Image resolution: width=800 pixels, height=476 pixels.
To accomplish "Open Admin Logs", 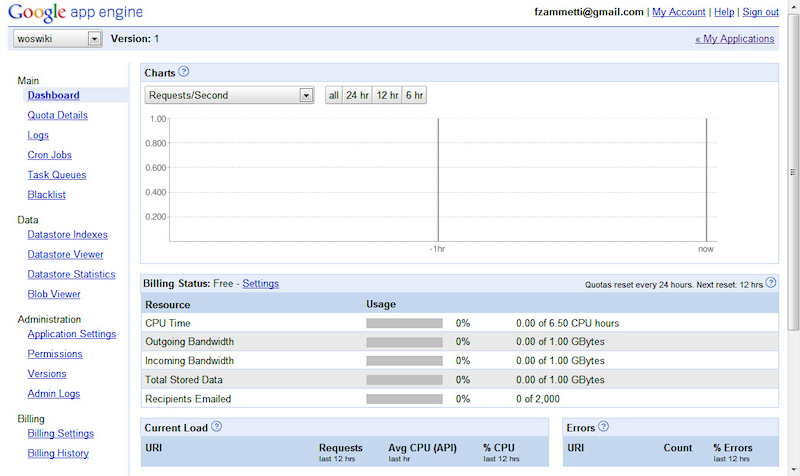I will coord(54,394).
